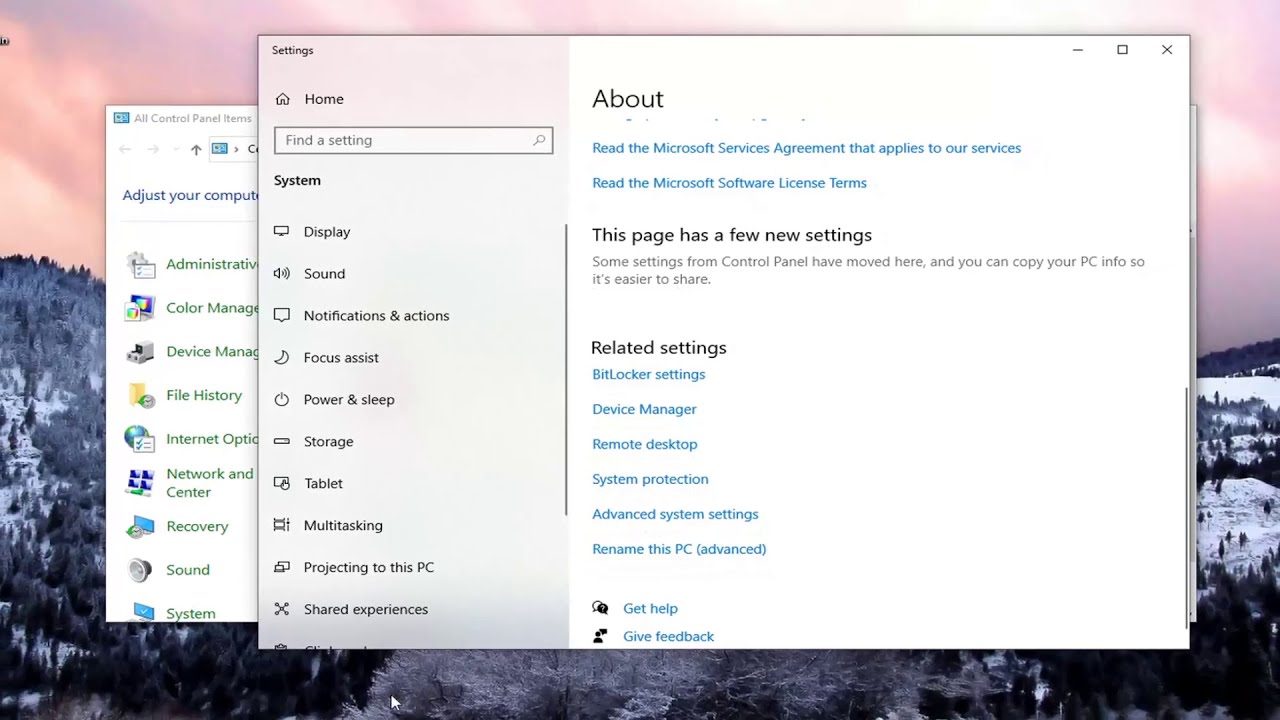
Task: Click the Give feedback link
Action: 668,636
